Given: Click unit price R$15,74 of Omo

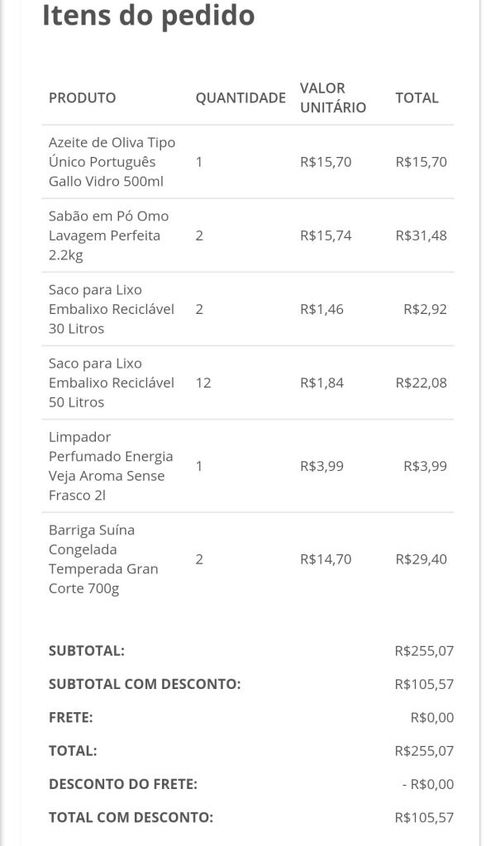Looking at the screenshot, I should [x=326, y=235].
